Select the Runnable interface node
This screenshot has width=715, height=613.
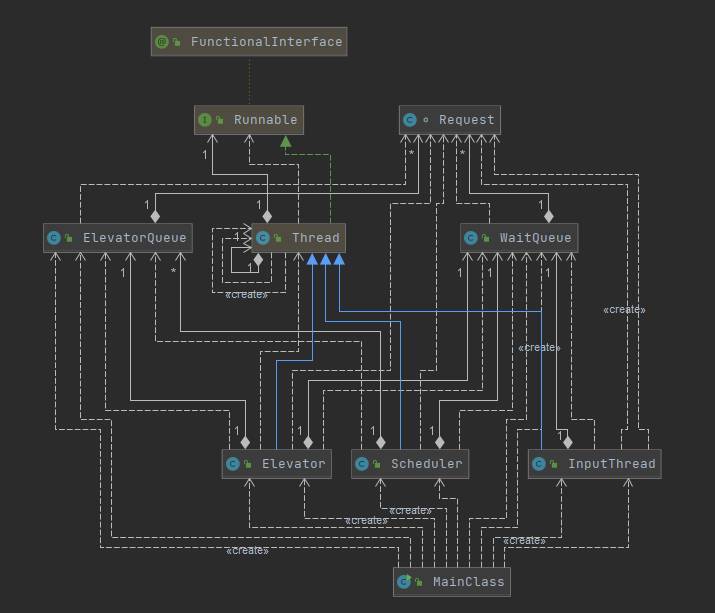249,120
